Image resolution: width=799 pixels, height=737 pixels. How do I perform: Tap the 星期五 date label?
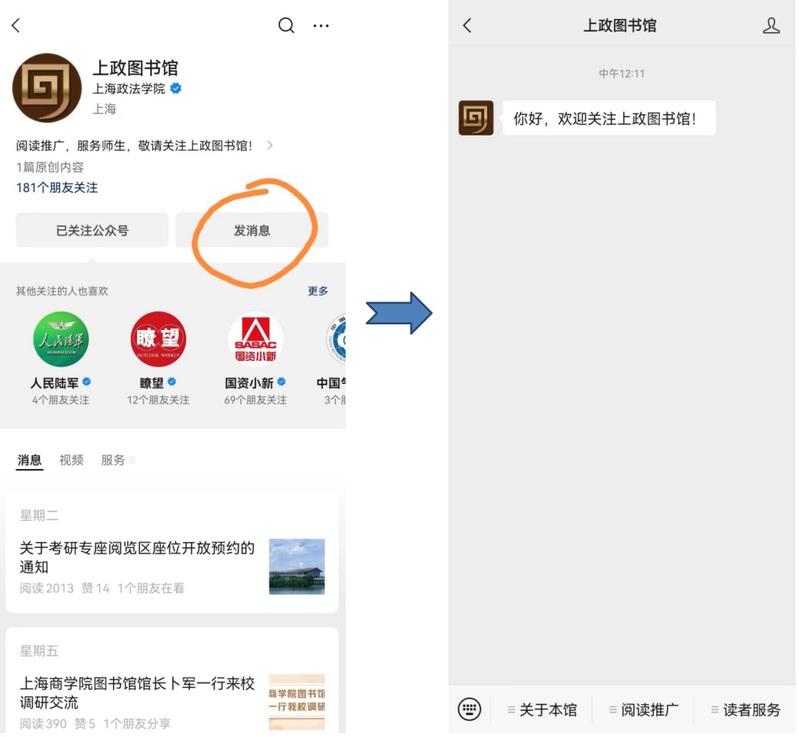(x=39, y=651)
